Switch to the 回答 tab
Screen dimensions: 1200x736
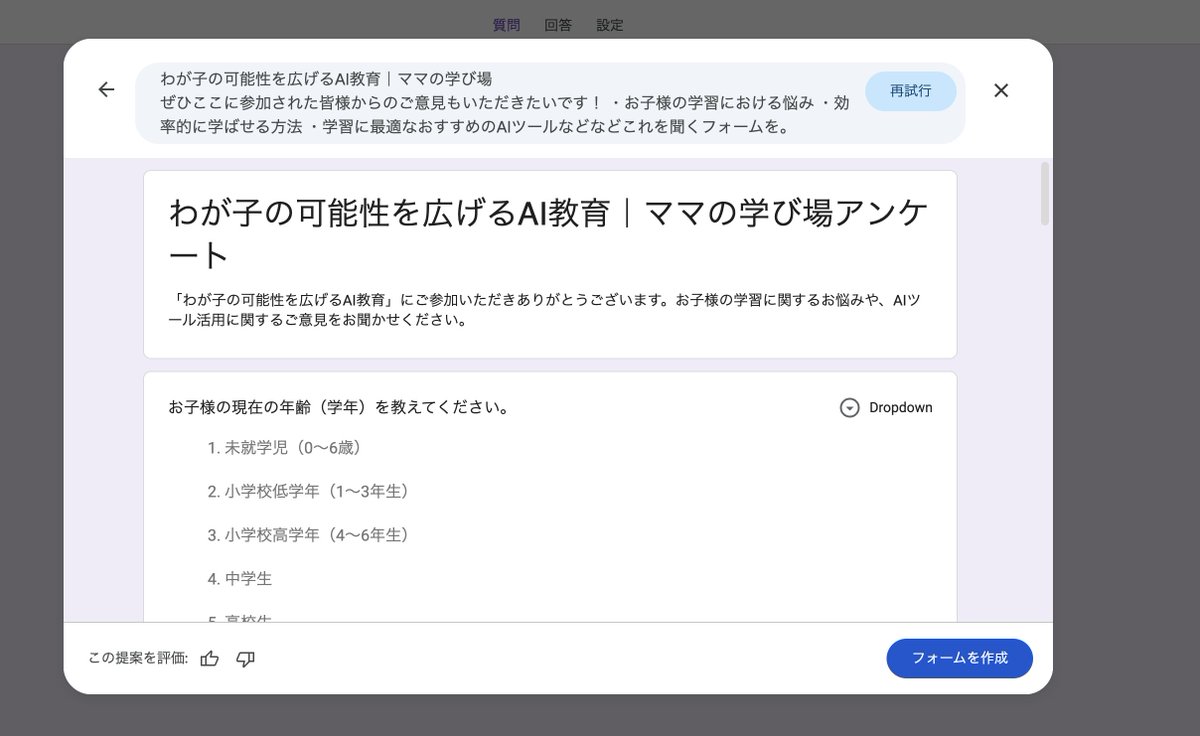558,25
